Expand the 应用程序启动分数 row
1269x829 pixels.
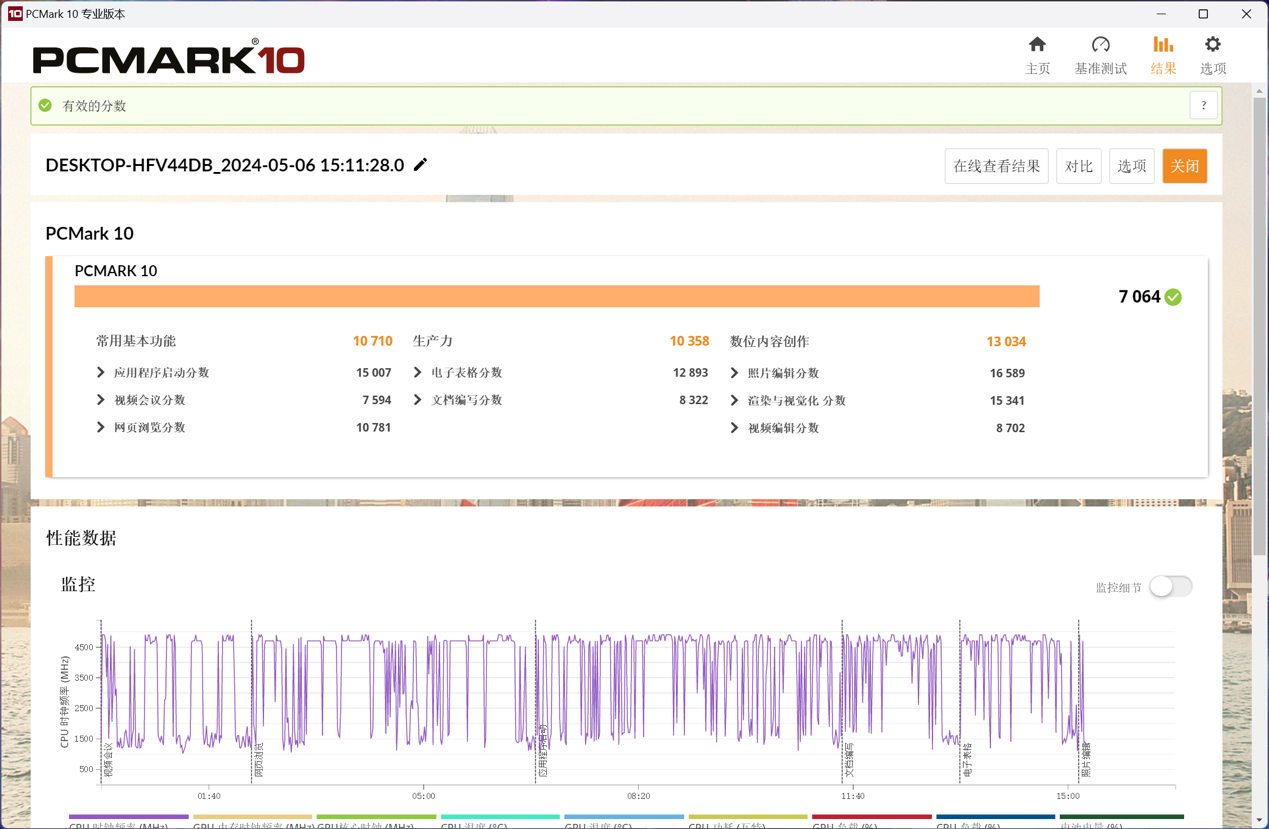[101, 373]
